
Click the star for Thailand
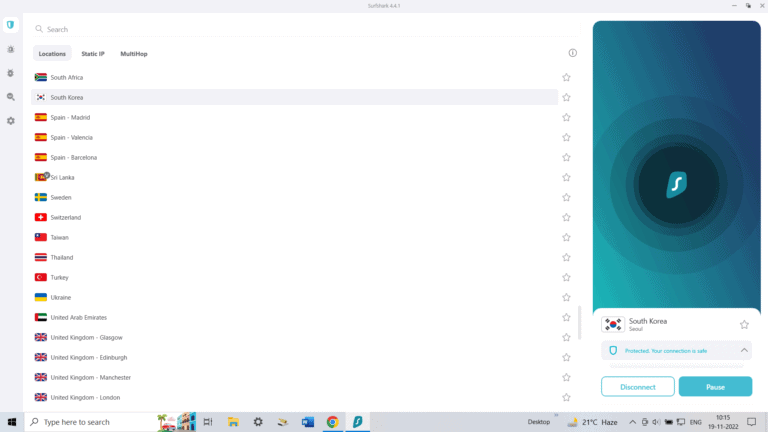[x=566, y=258]
